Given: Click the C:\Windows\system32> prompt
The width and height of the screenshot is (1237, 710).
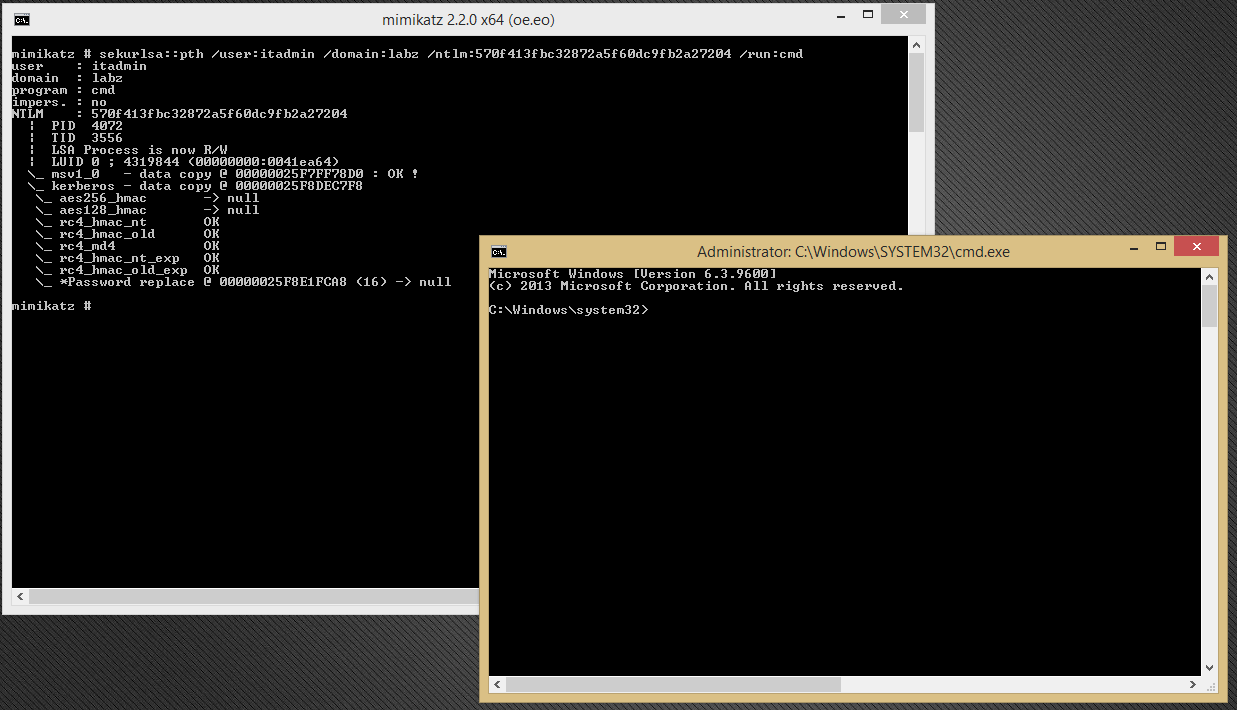Looking at the screenshot, I should [x=568, y=310].
